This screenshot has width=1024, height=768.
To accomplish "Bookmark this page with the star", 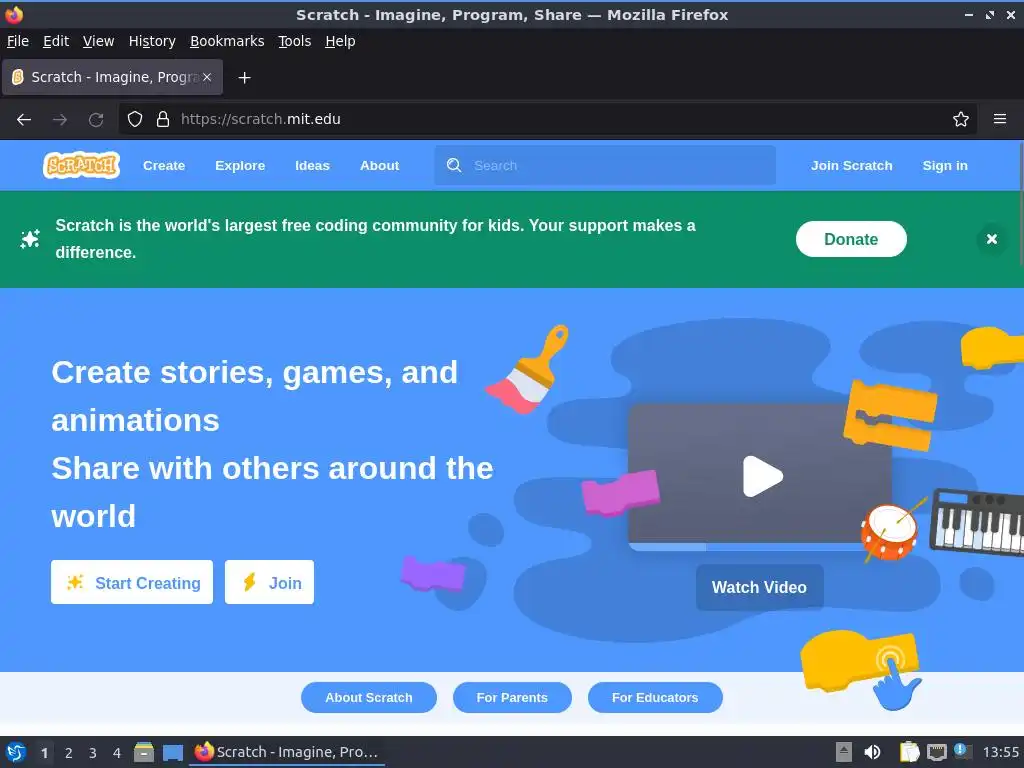I will click(961, 120).
